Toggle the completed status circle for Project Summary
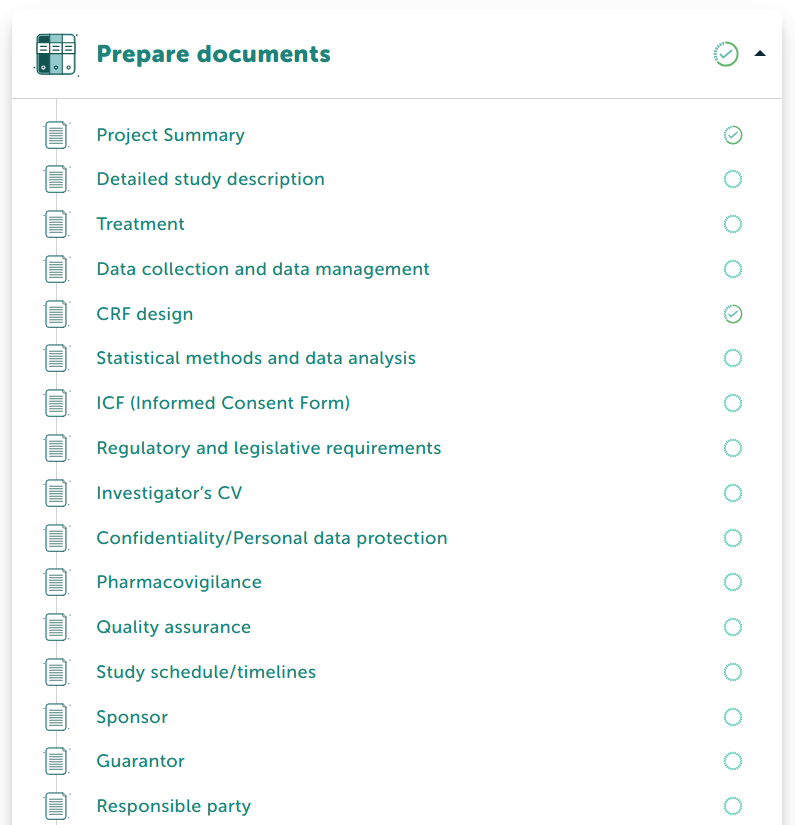Screen dimensions: 795x825 [x=732, y=135]
